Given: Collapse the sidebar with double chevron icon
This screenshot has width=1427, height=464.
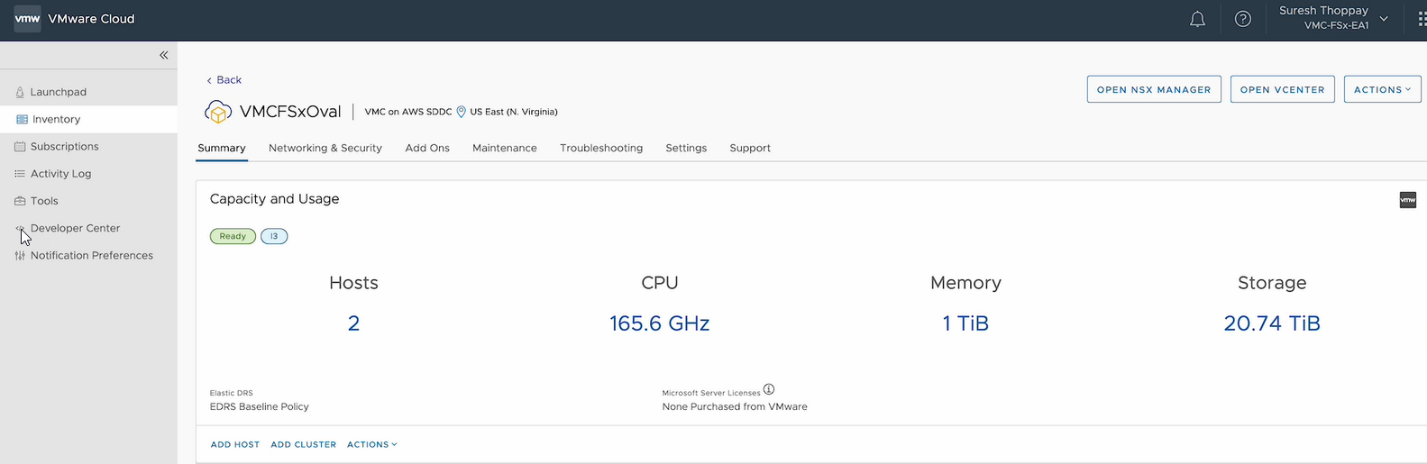Looking at the screenshot, I should click(164, 55).
